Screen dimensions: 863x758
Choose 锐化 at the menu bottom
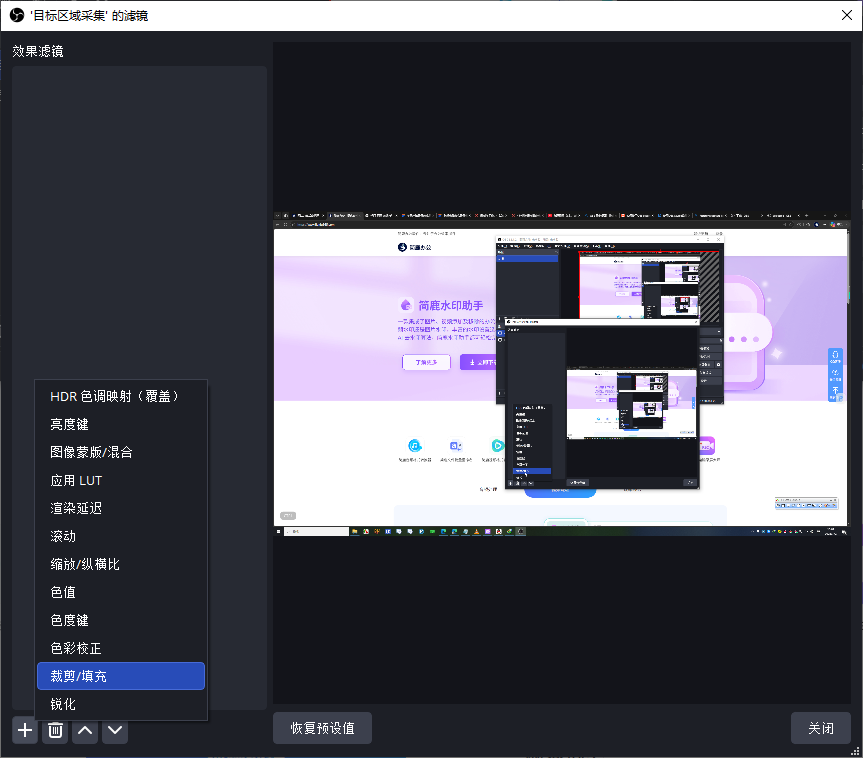pyautogui.click(x=121, y=704)
